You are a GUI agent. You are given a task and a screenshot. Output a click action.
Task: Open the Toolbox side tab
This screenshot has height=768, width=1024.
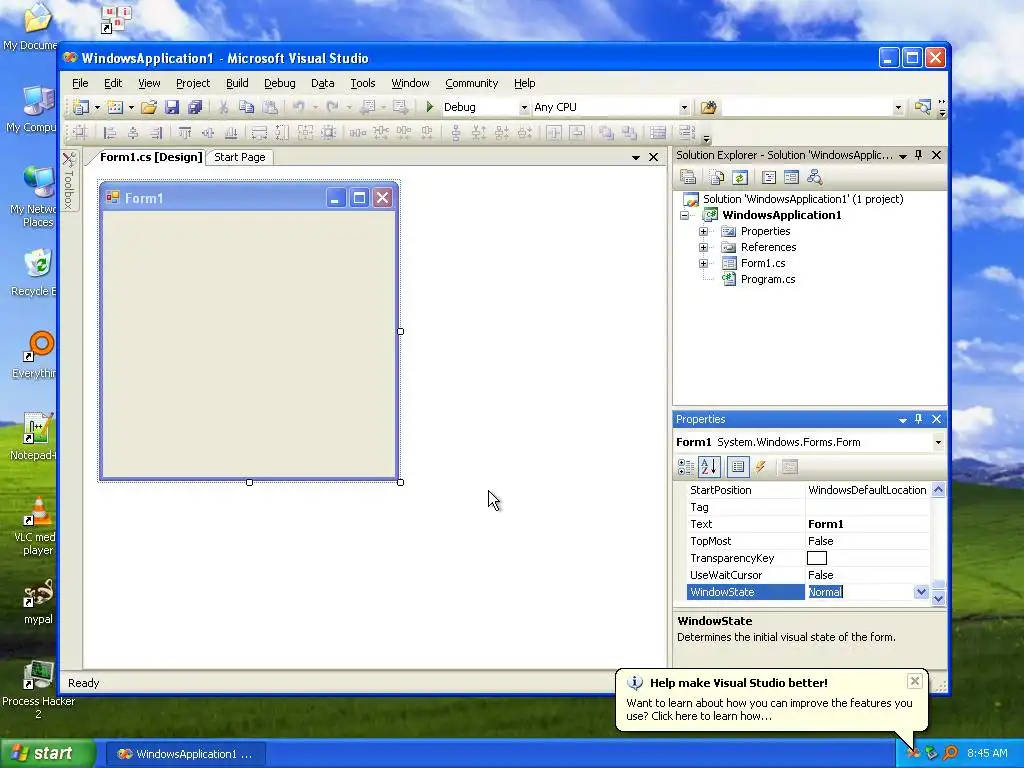point(70,181)
